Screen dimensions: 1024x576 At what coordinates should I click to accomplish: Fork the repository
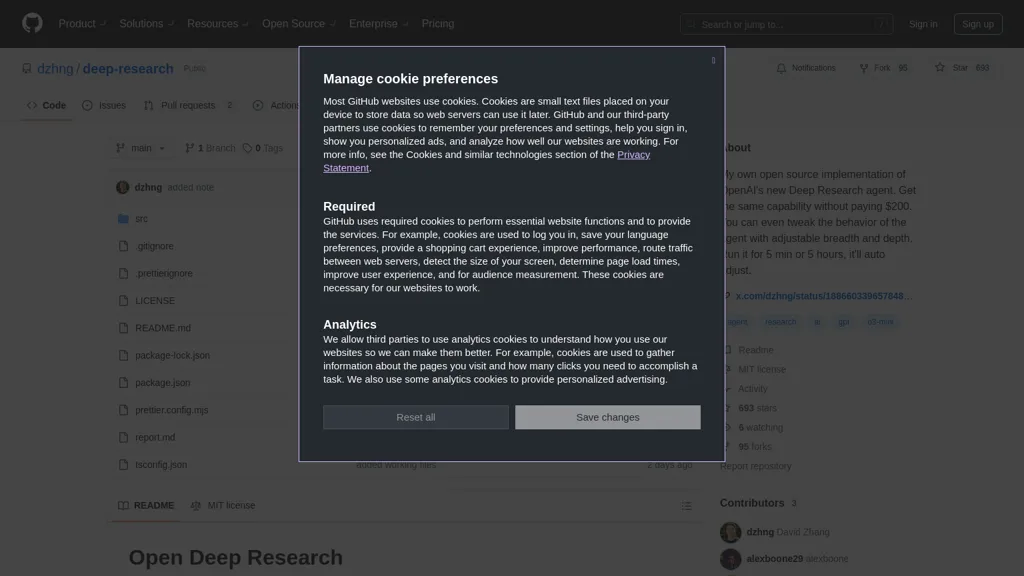coord(884,68)
